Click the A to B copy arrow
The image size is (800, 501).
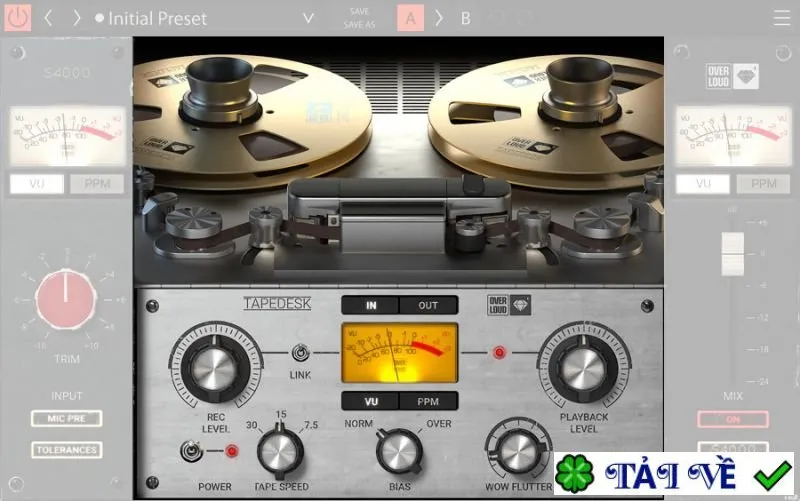pos(439,18)
